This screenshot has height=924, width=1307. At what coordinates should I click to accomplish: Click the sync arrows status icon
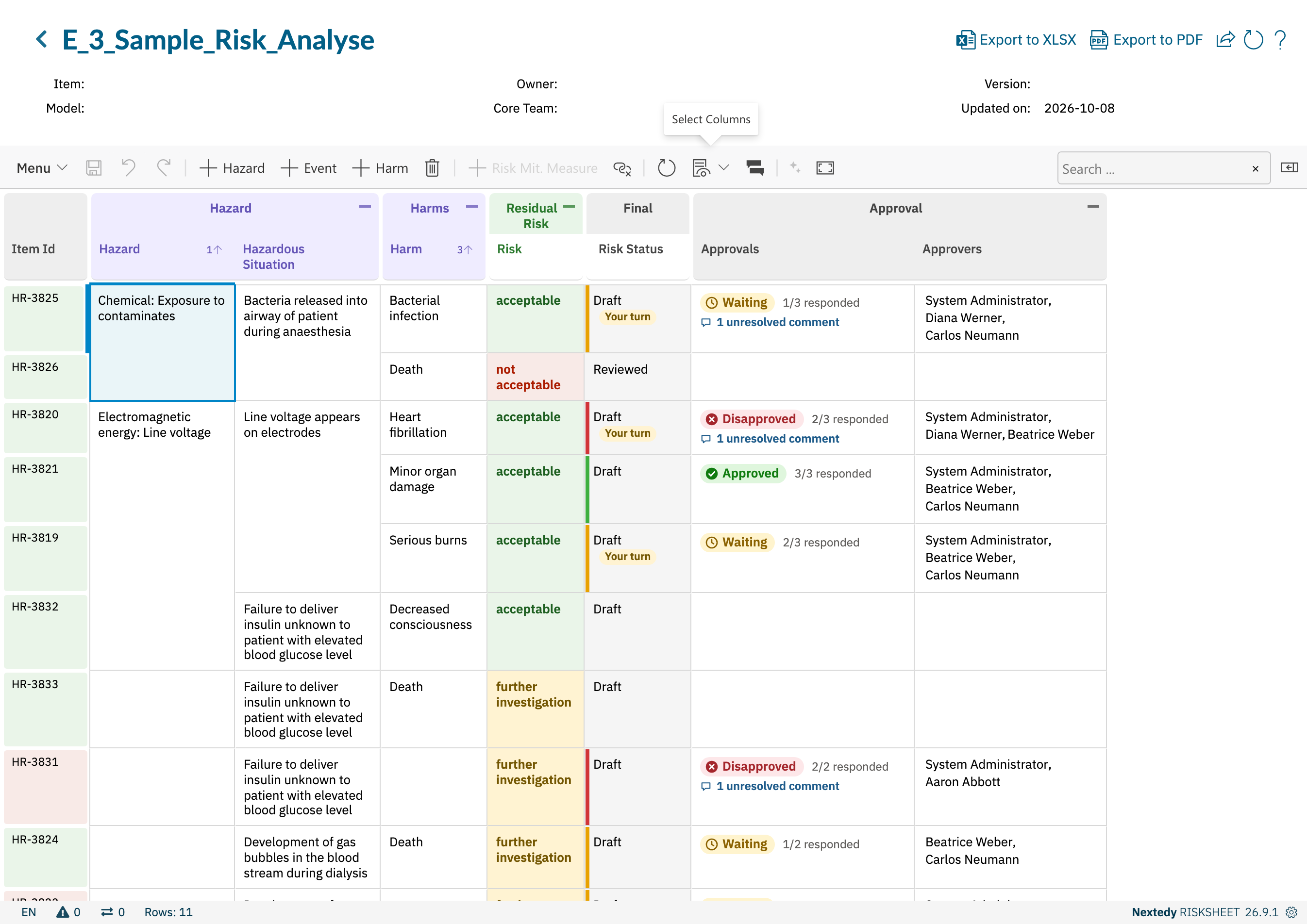pos(106,912)
